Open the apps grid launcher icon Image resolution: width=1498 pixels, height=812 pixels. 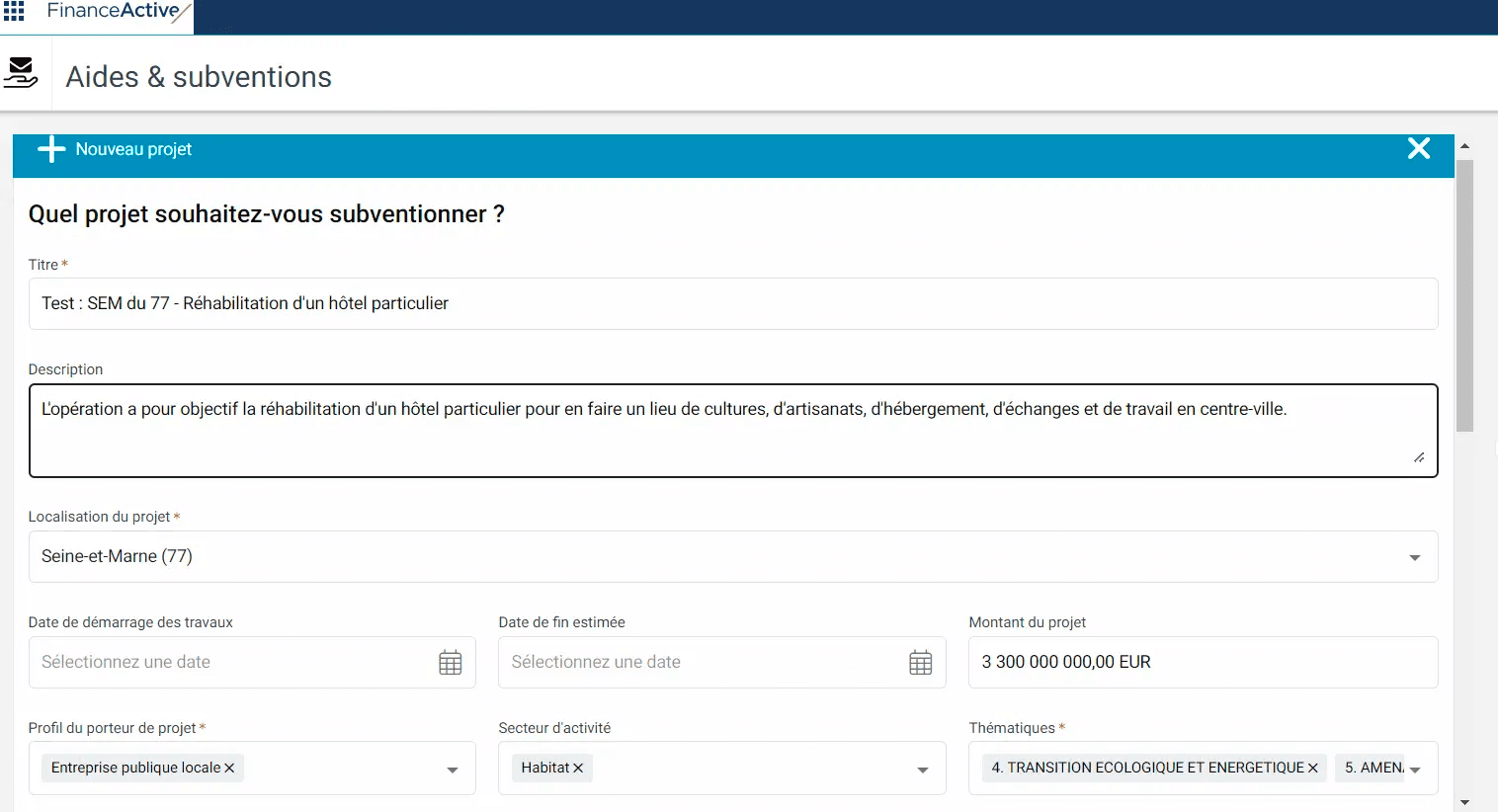[x=14, y=12]
